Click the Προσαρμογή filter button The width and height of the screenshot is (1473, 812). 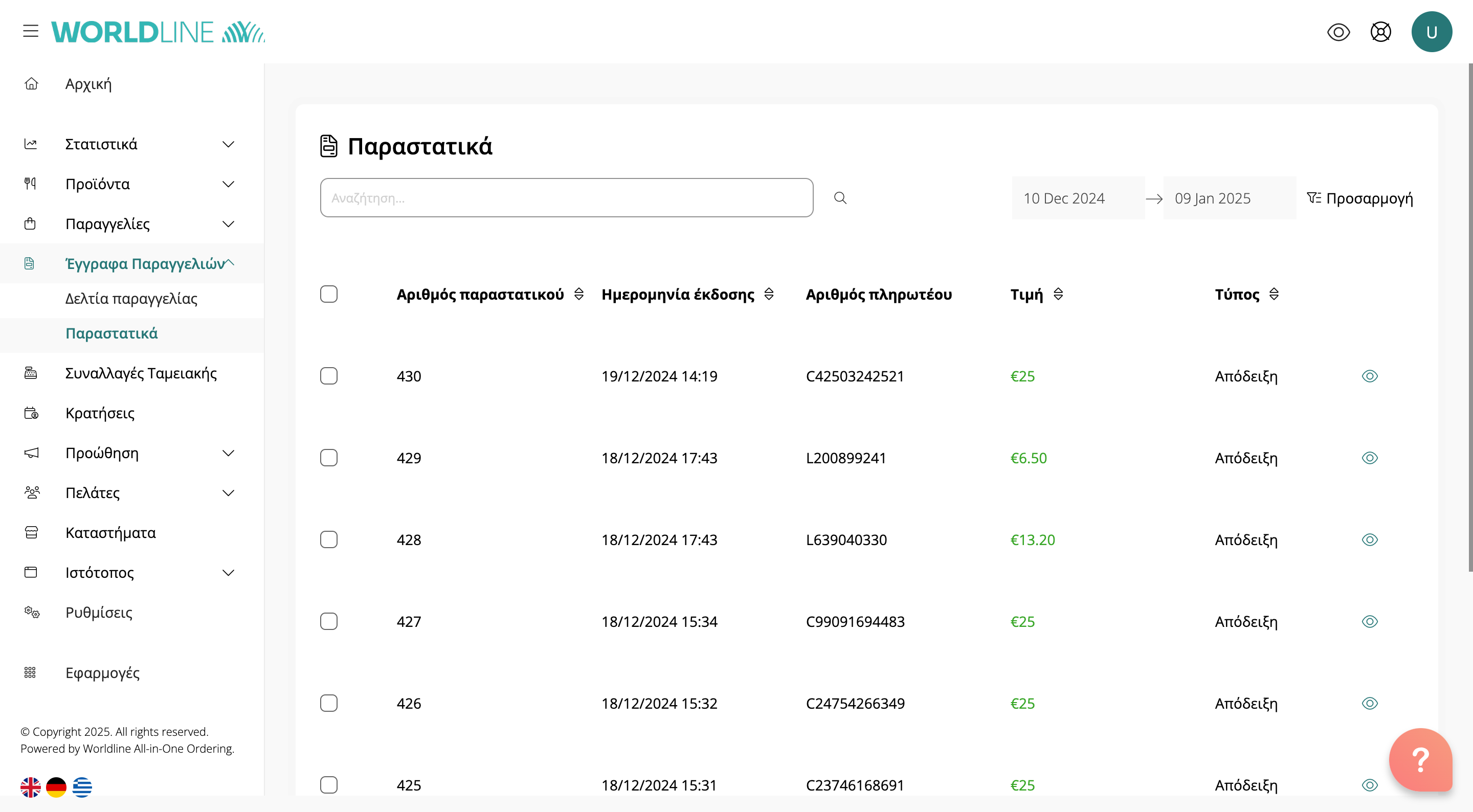[x=1360, y=198]
